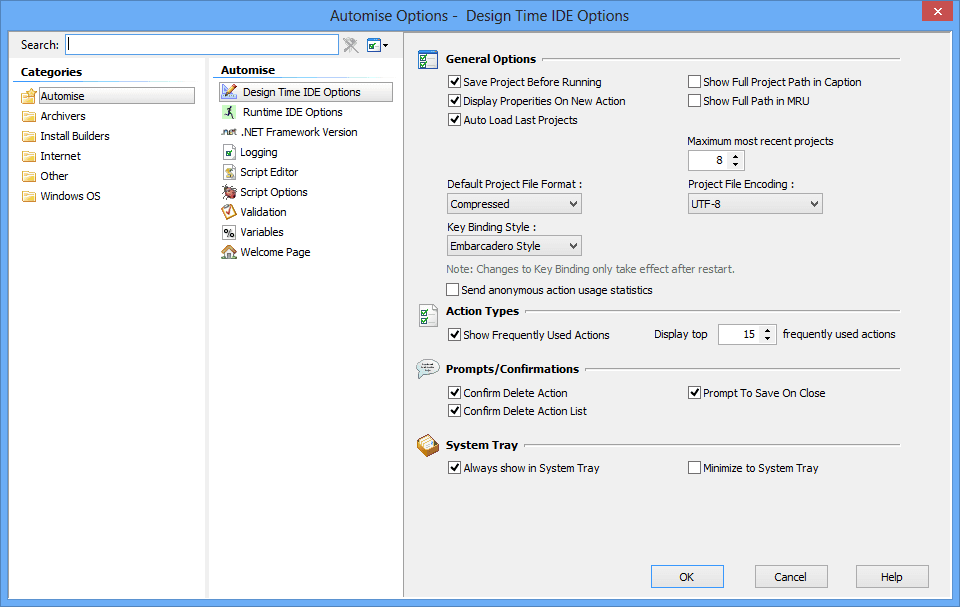This screenshot has height=607, width=960.
Task: Click the Welcome Page house icon
Action: click(229, 252)
